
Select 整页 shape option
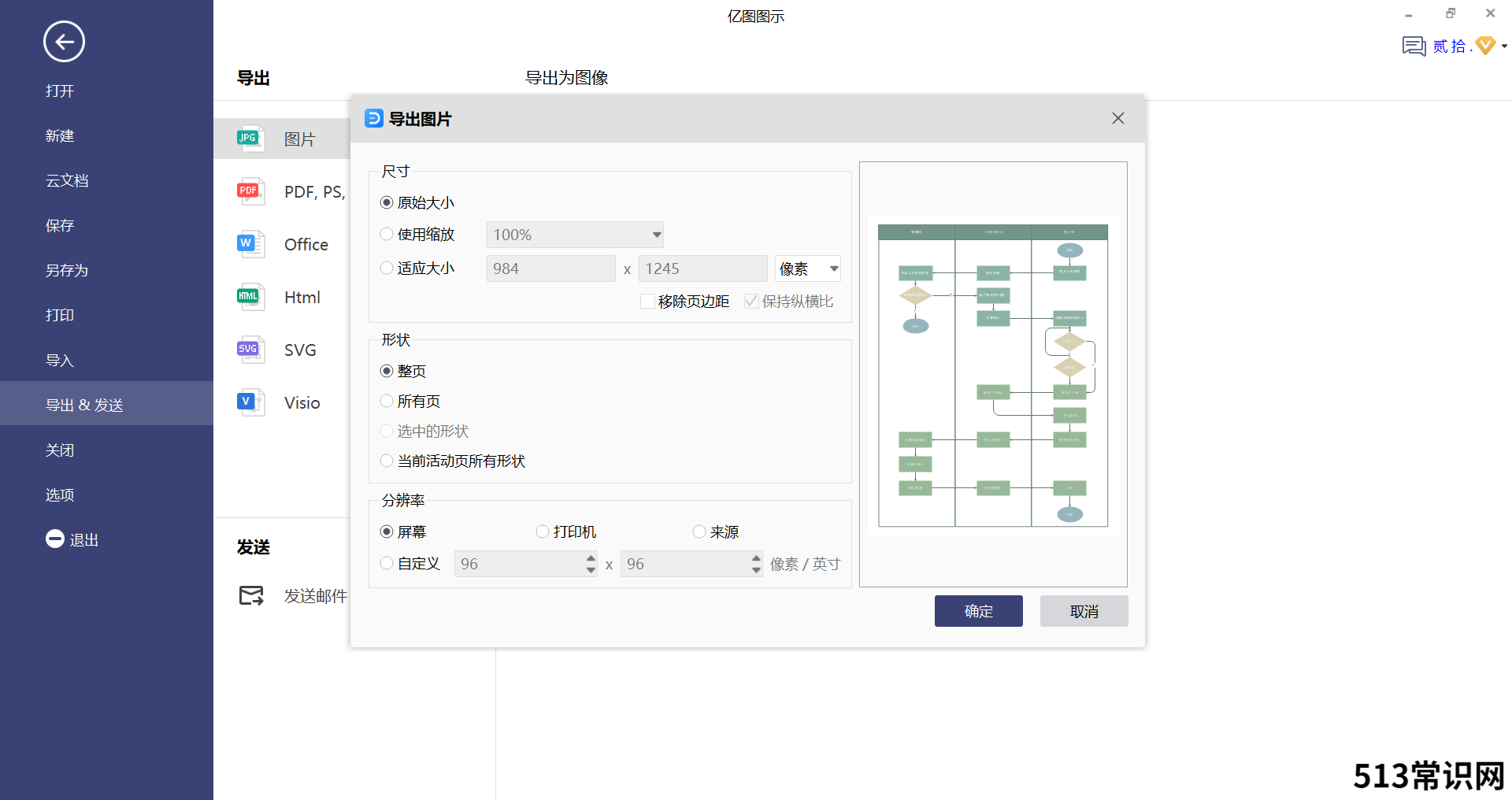pos(387,371)
